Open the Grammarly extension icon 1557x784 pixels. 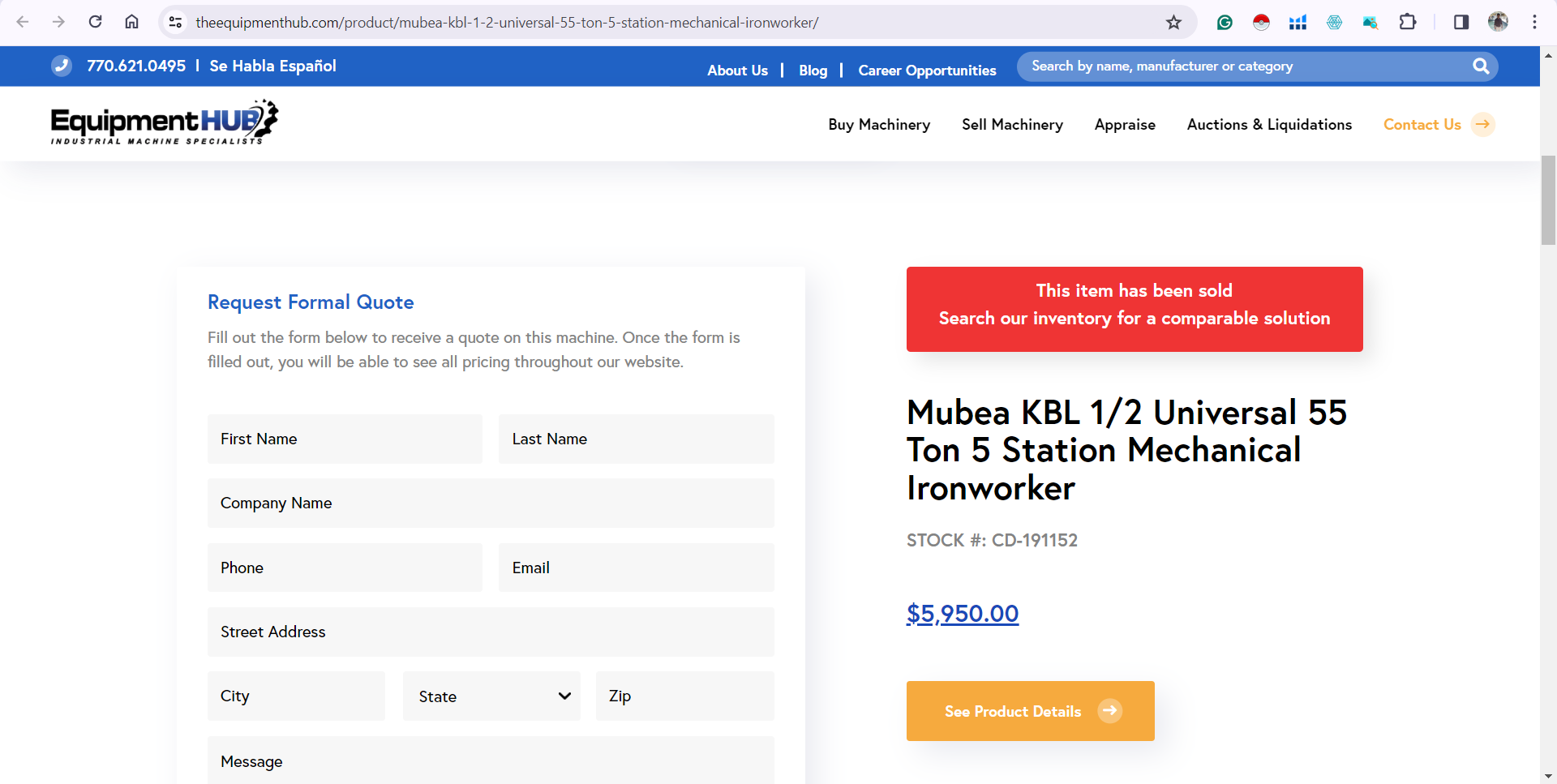(1225, 22)
